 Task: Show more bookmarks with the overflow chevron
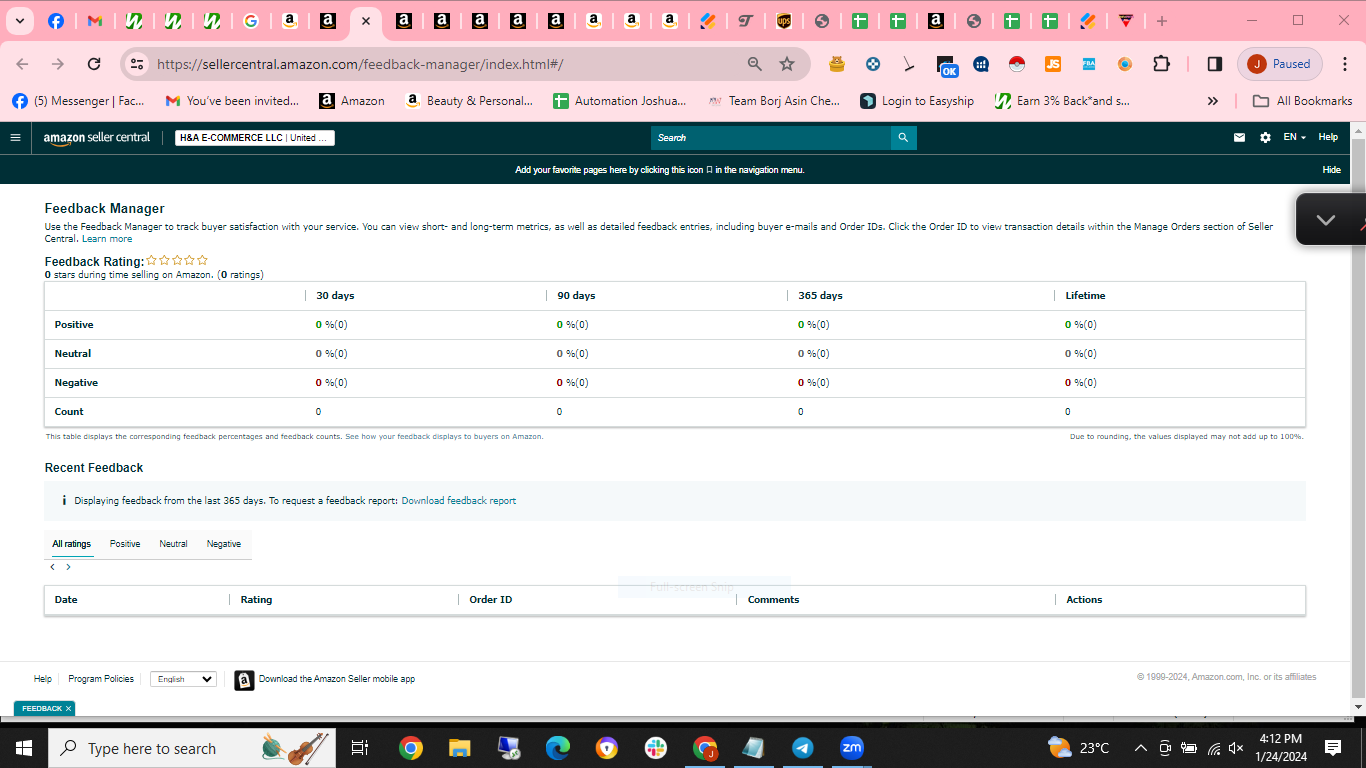(x=1213, y=101)
